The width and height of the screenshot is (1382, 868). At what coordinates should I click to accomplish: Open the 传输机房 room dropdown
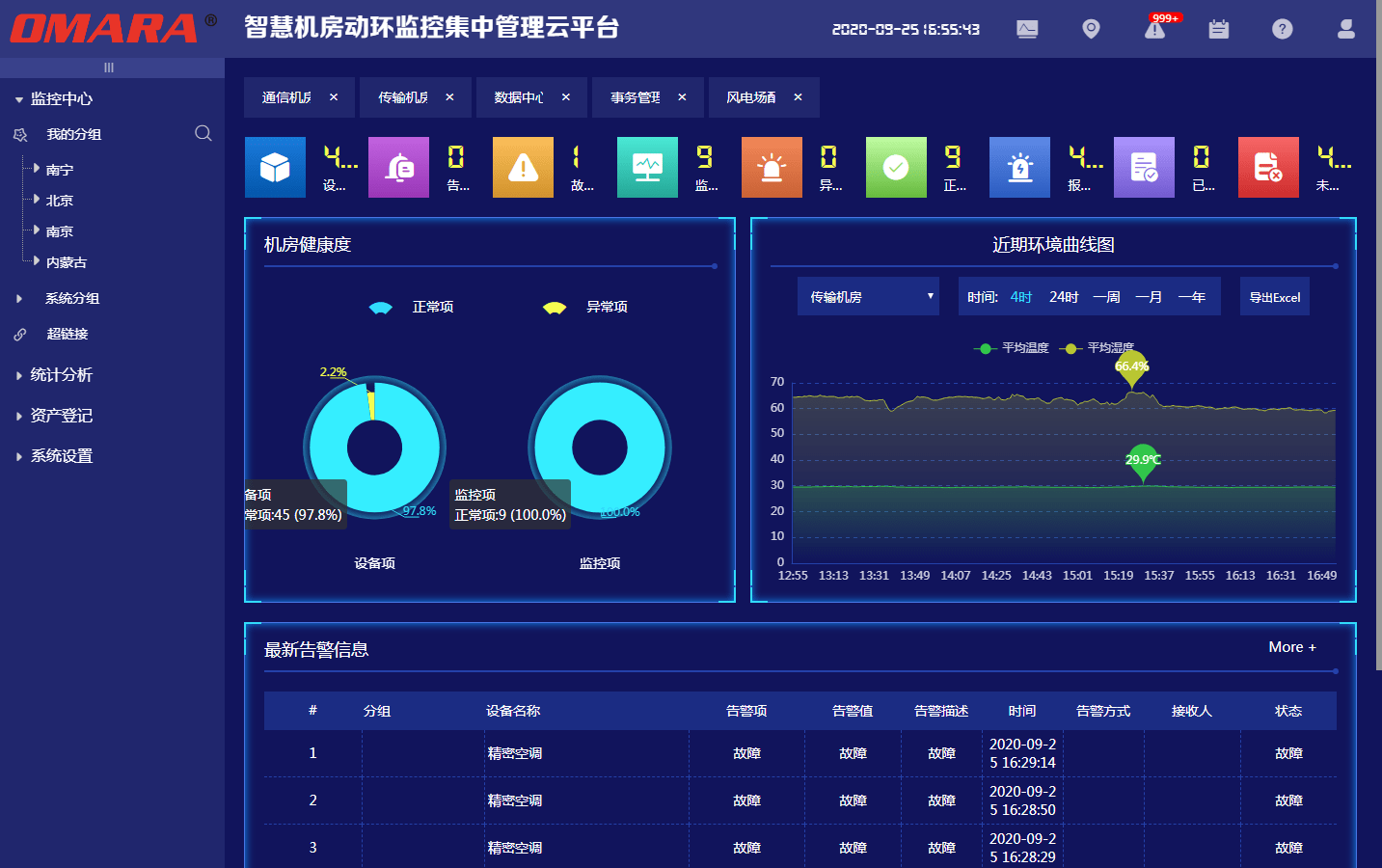[868, 297]
